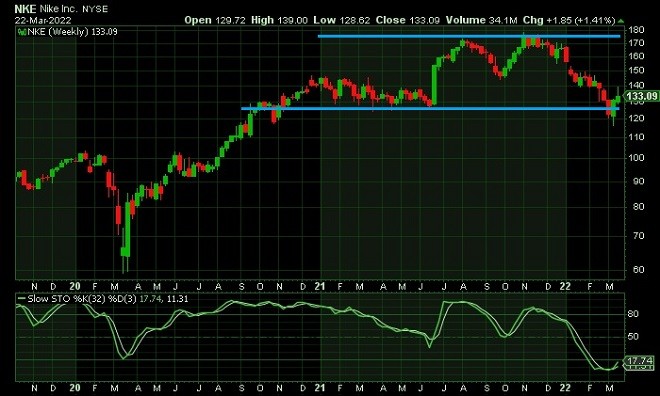Click the Low 128.62 value

[342, 20]
